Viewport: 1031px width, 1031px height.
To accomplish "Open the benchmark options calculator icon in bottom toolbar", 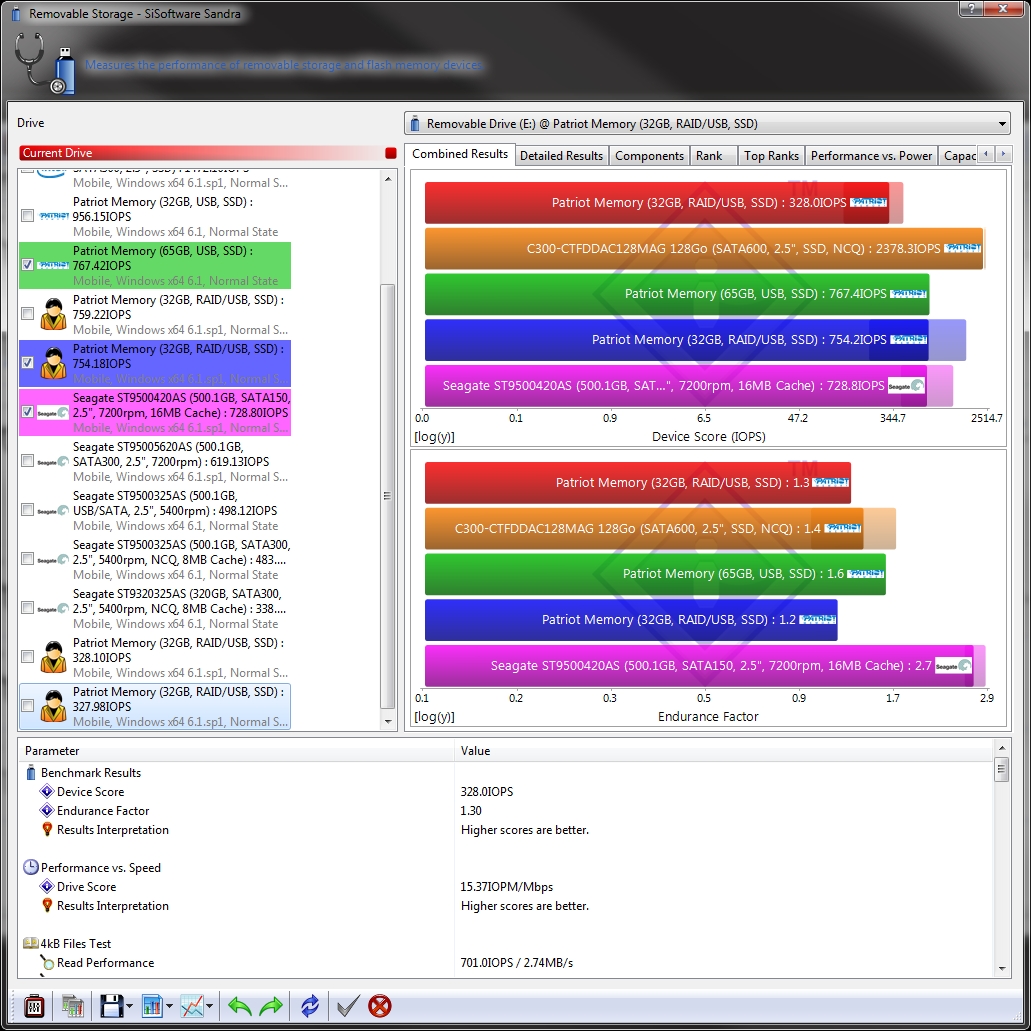I will tap(34, 1006).
